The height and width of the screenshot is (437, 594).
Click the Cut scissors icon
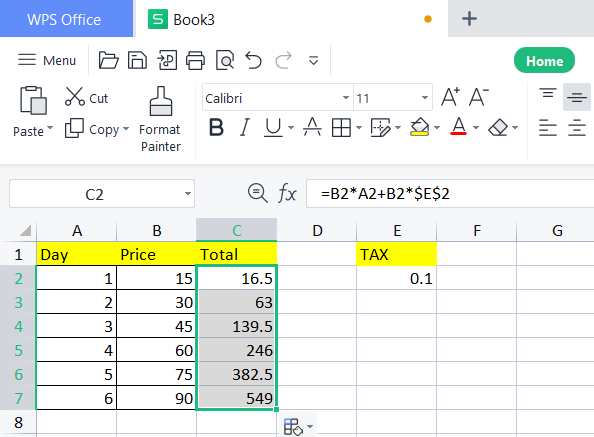point(74,97)
